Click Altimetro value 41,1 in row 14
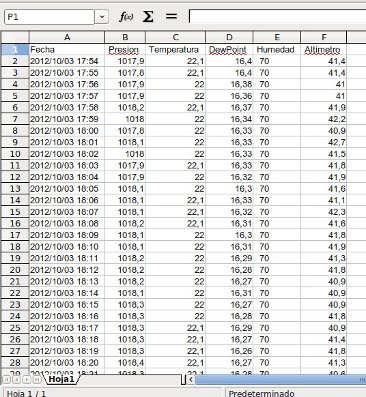This screenshot has height=397, width=366. coord(323,200)
